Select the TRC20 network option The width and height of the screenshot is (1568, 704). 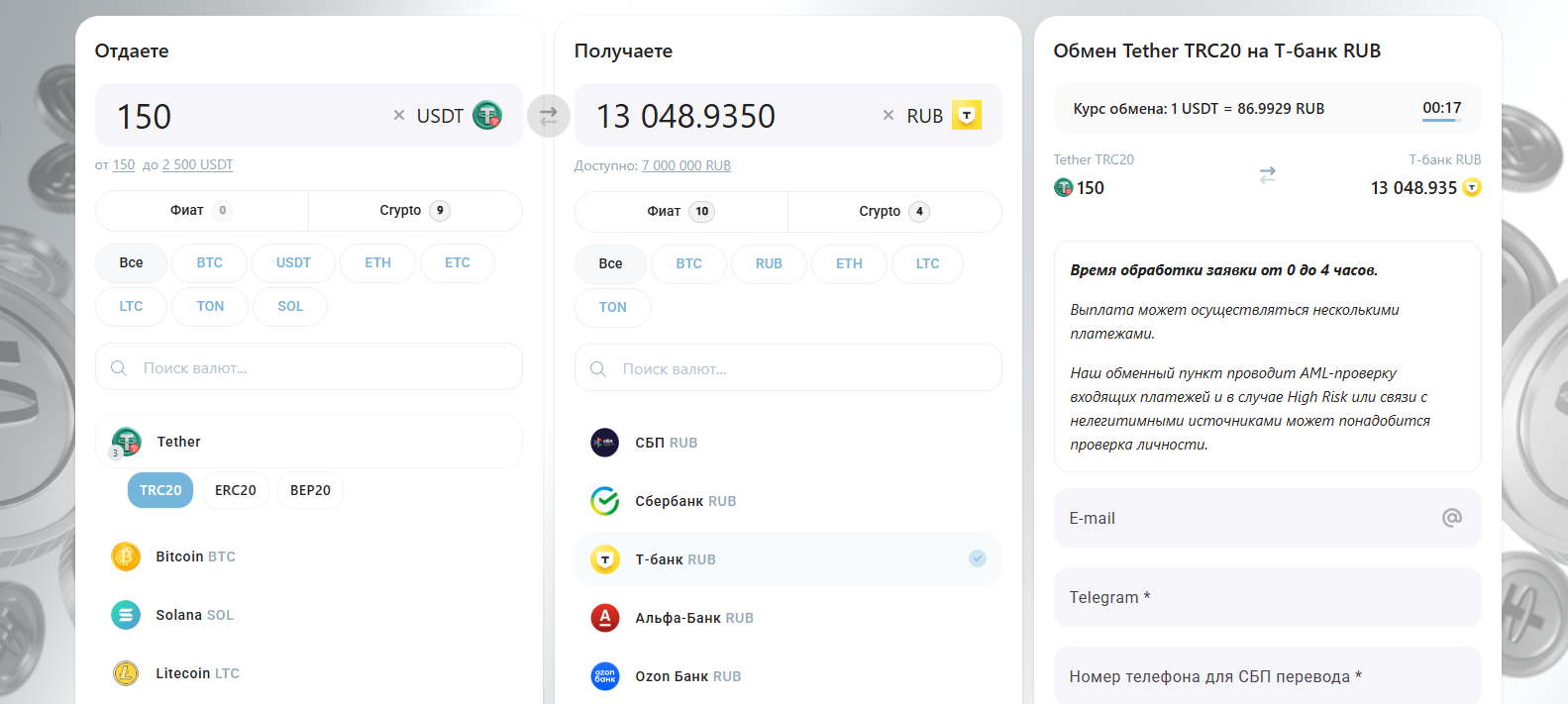[160, 490]
